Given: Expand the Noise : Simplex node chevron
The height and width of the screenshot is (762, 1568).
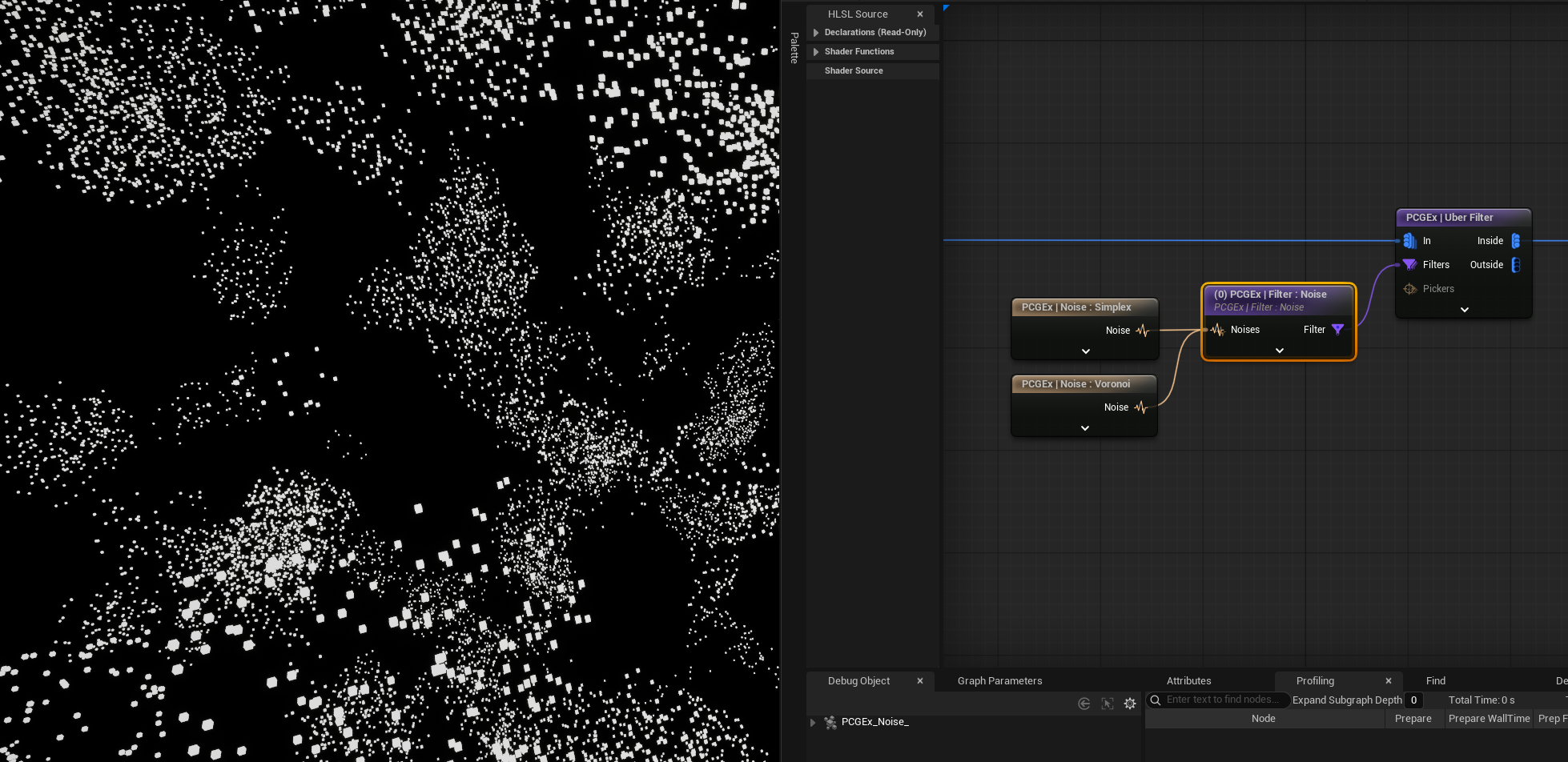Looking at the screenshot, I should [x=1086, y=351].
